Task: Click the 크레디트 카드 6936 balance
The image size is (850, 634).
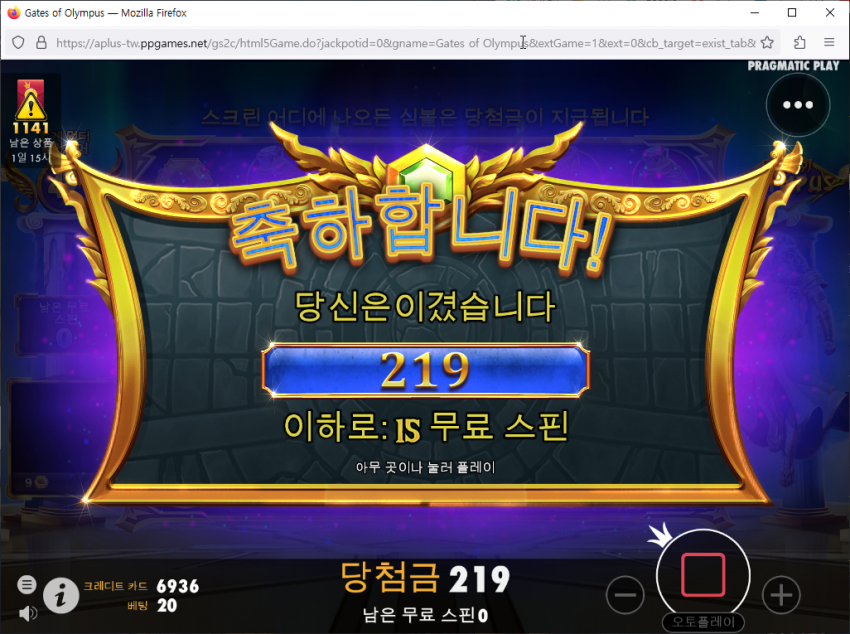Action: [141, 586]
